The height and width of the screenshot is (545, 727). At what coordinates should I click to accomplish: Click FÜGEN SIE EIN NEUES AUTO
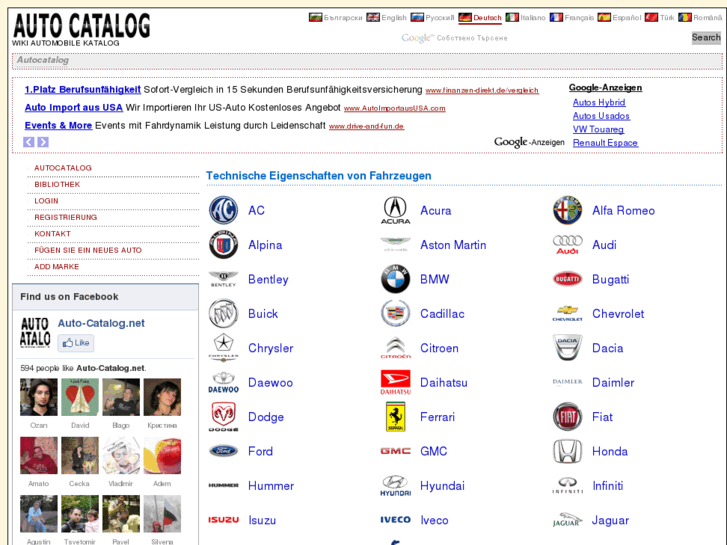pyautogui.click(x=88, y=250)
